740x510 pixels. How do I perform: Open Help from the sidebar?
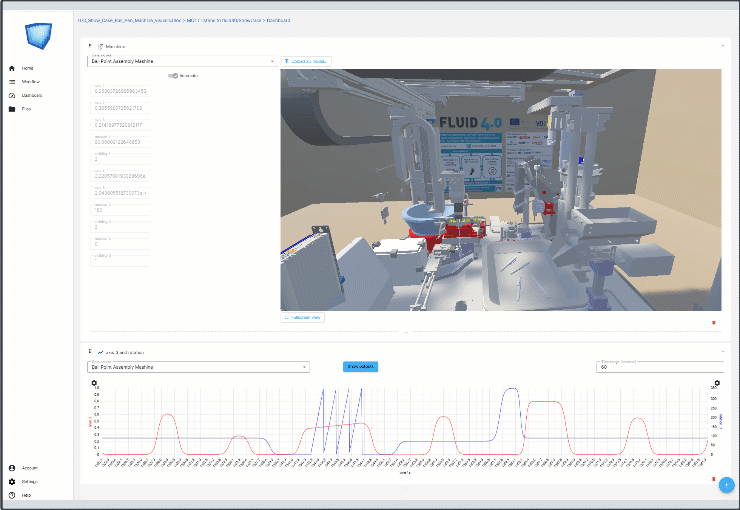click(12, 495)
